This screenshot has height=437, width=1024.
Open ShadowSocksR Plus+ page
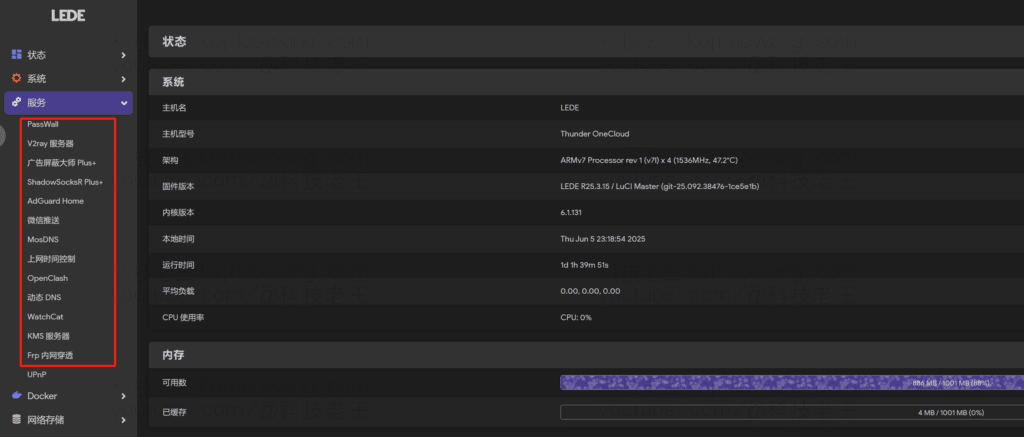65,182
